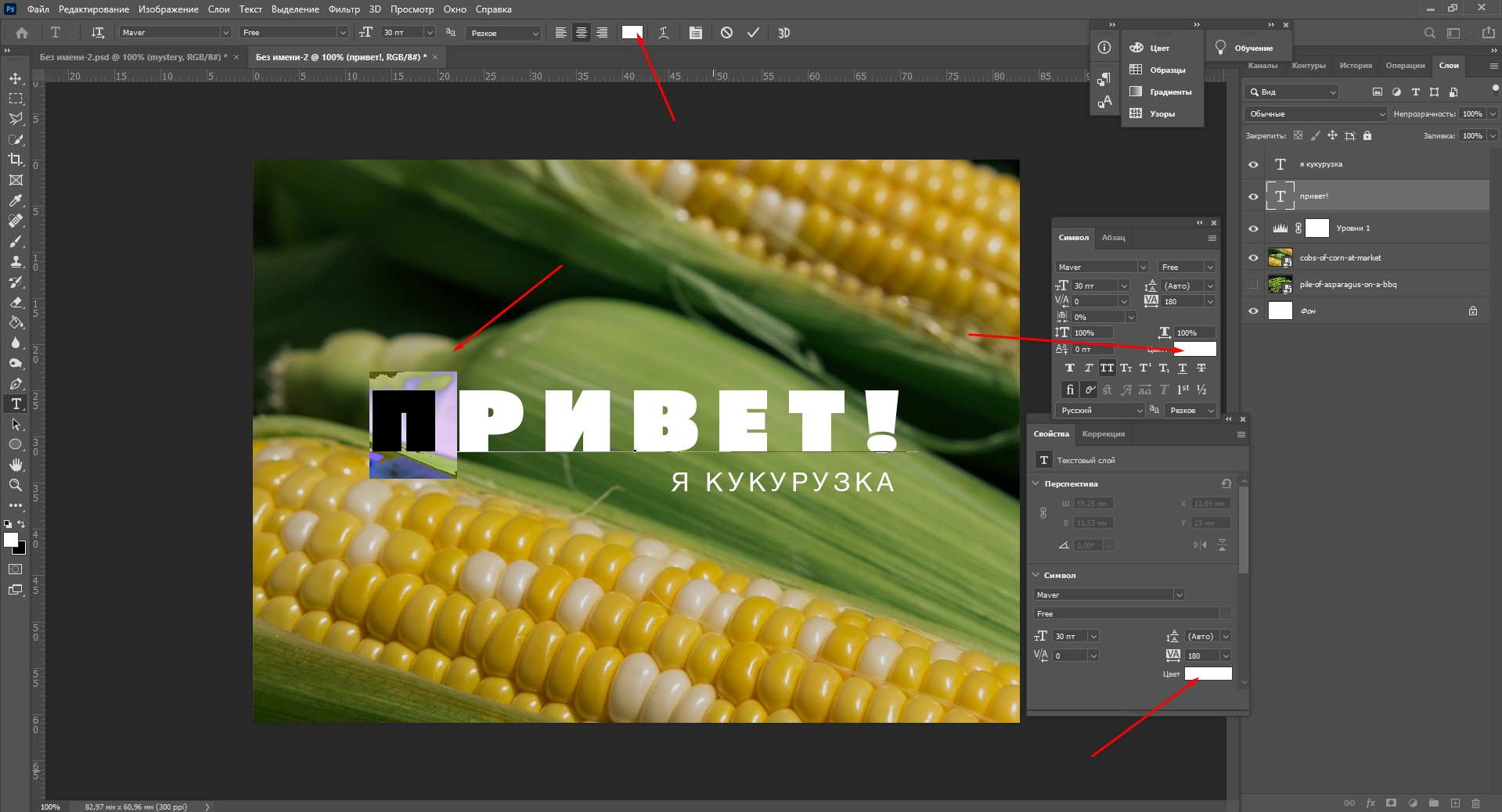Viewport: 1502px width, 812px height.
Task: Select the Zoom tool in toolbar
Action: click(x=16, y=485)
